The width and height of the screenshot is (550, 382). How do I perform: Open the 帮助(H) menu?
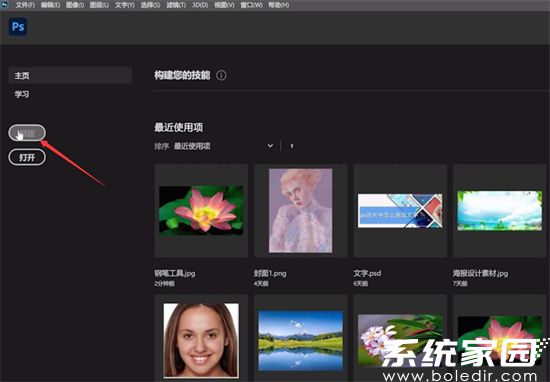point(279,5)
